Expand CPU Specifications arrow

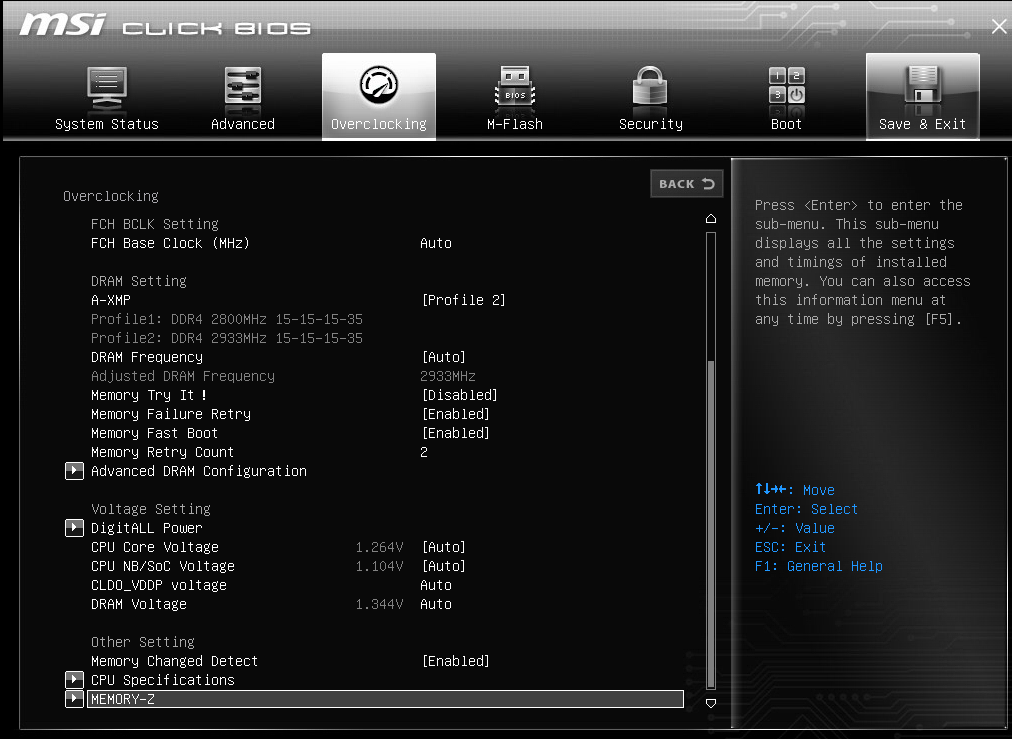(74, 680)
